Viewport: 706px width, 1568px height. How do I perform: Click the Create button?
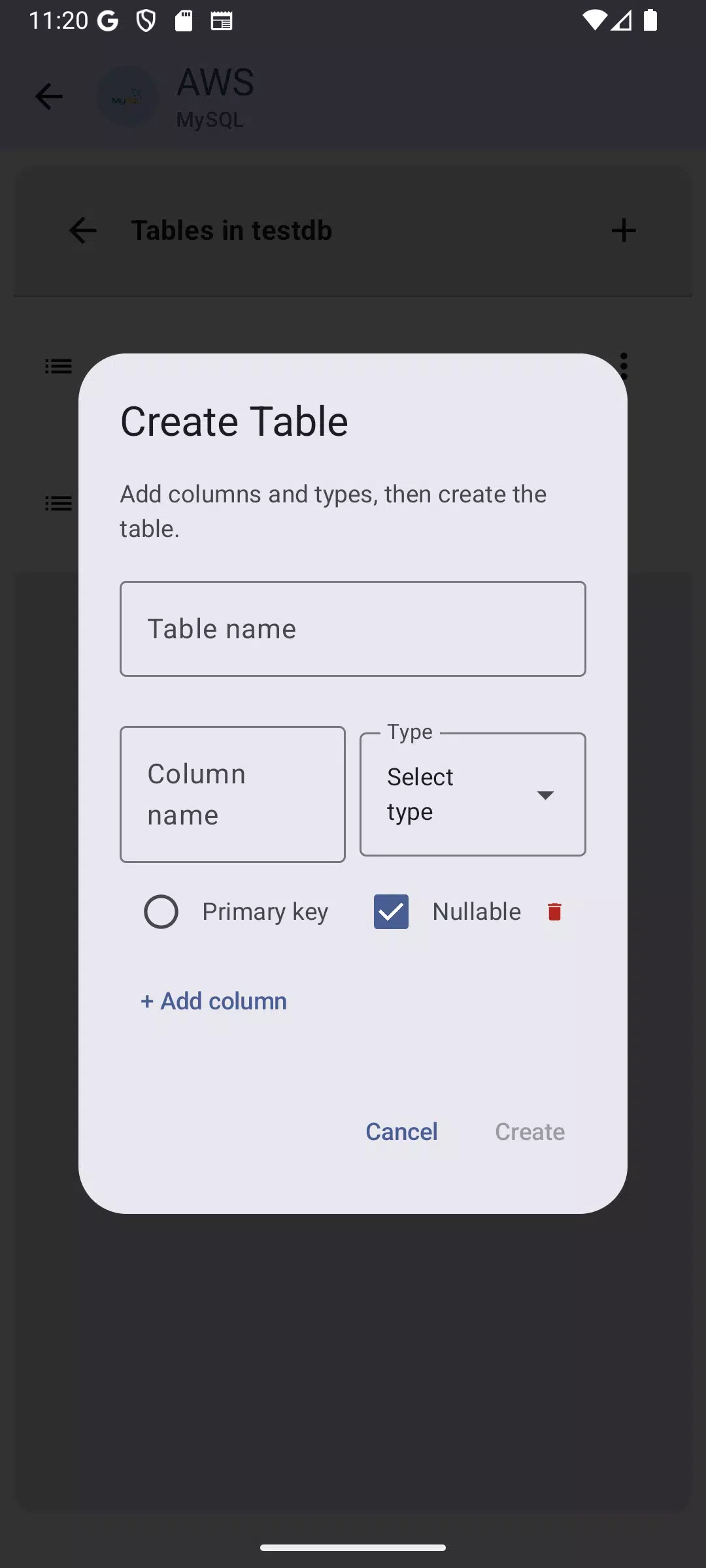pyautogui.click(x=529, y=1132)
